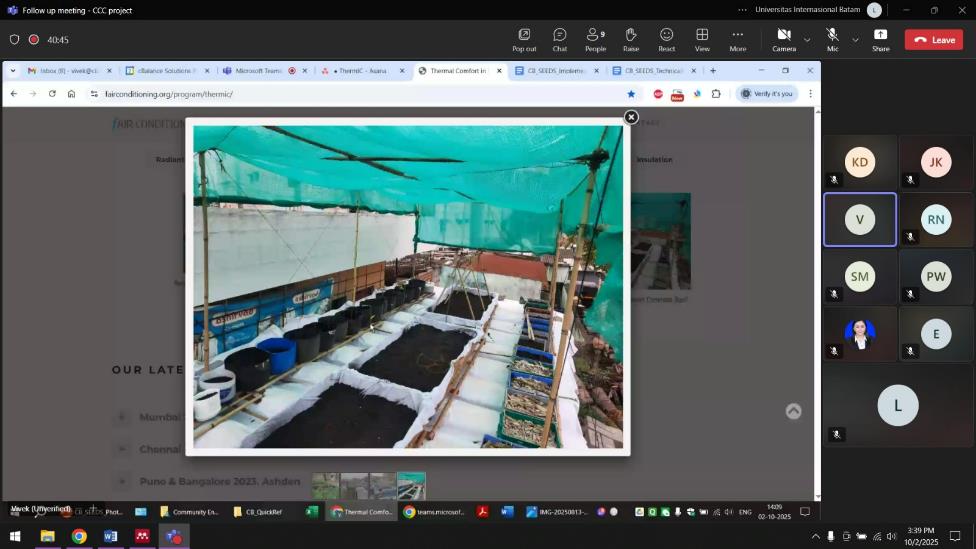
Task: Click the scroll-to-top arrow on webpage
Action: [793, 411]
